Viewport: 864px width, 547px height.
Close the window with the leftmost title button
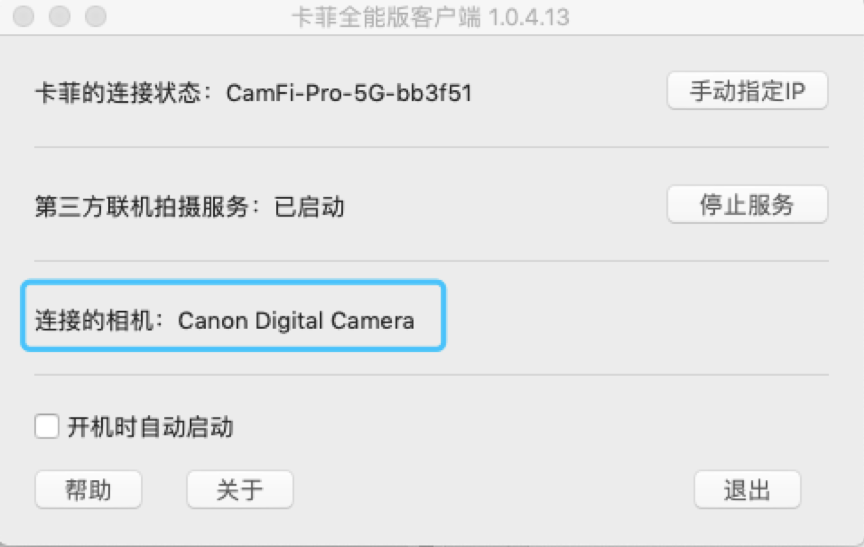click(23, 17)
